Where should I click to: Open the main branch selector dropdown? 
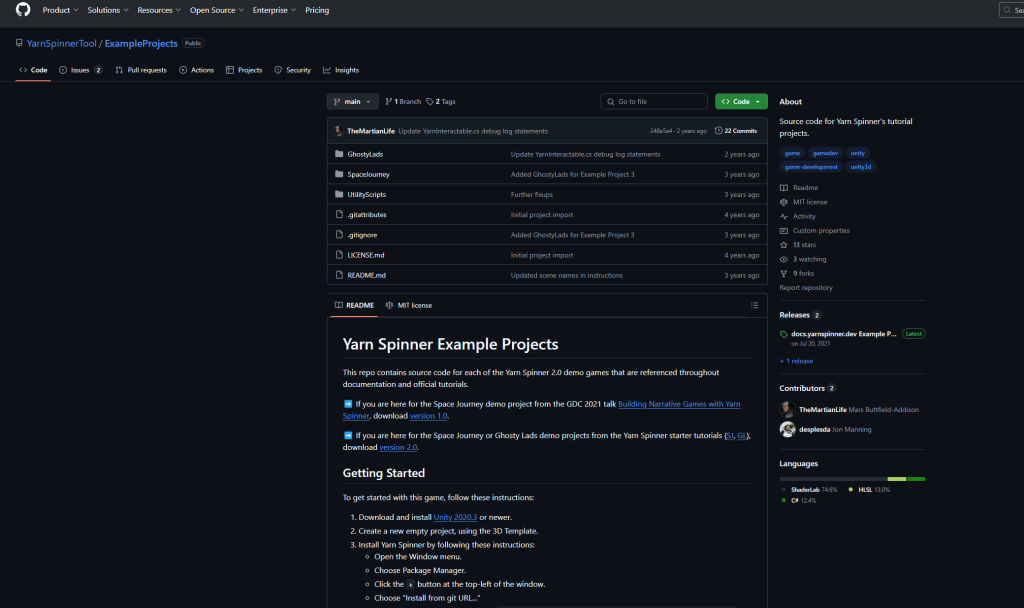(x=353, y=102)
